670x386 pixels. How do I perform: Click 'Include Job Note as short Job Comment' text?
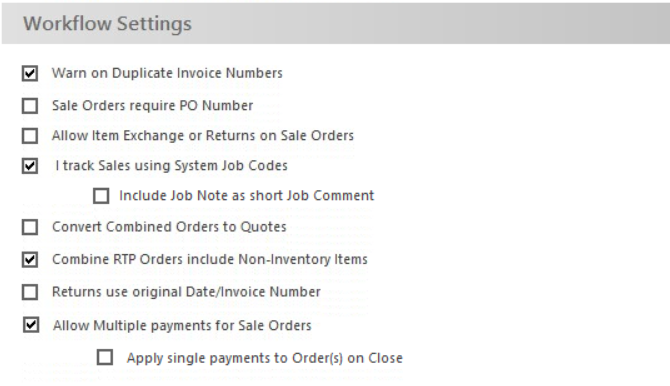click(x=247, y=196)
